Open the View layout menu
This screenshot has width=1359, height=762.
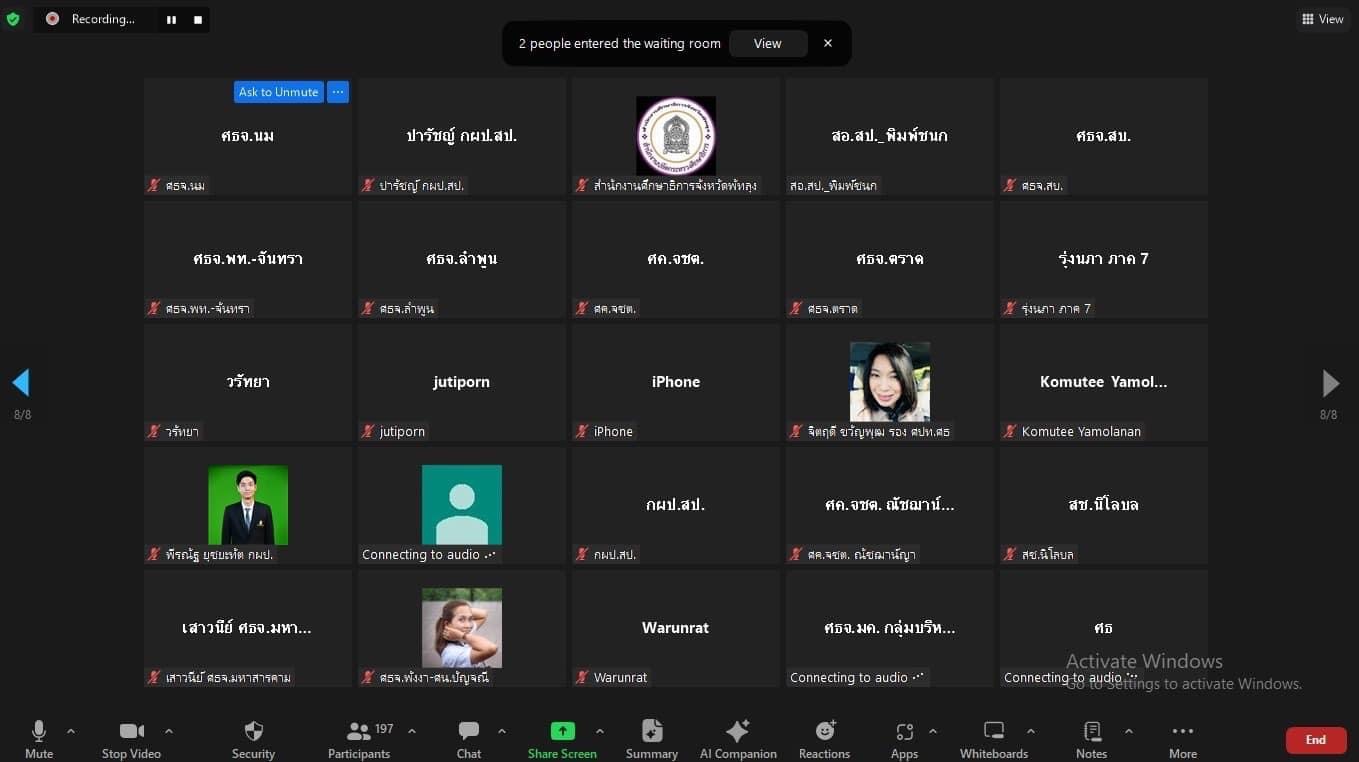(x=1323, y=19)
